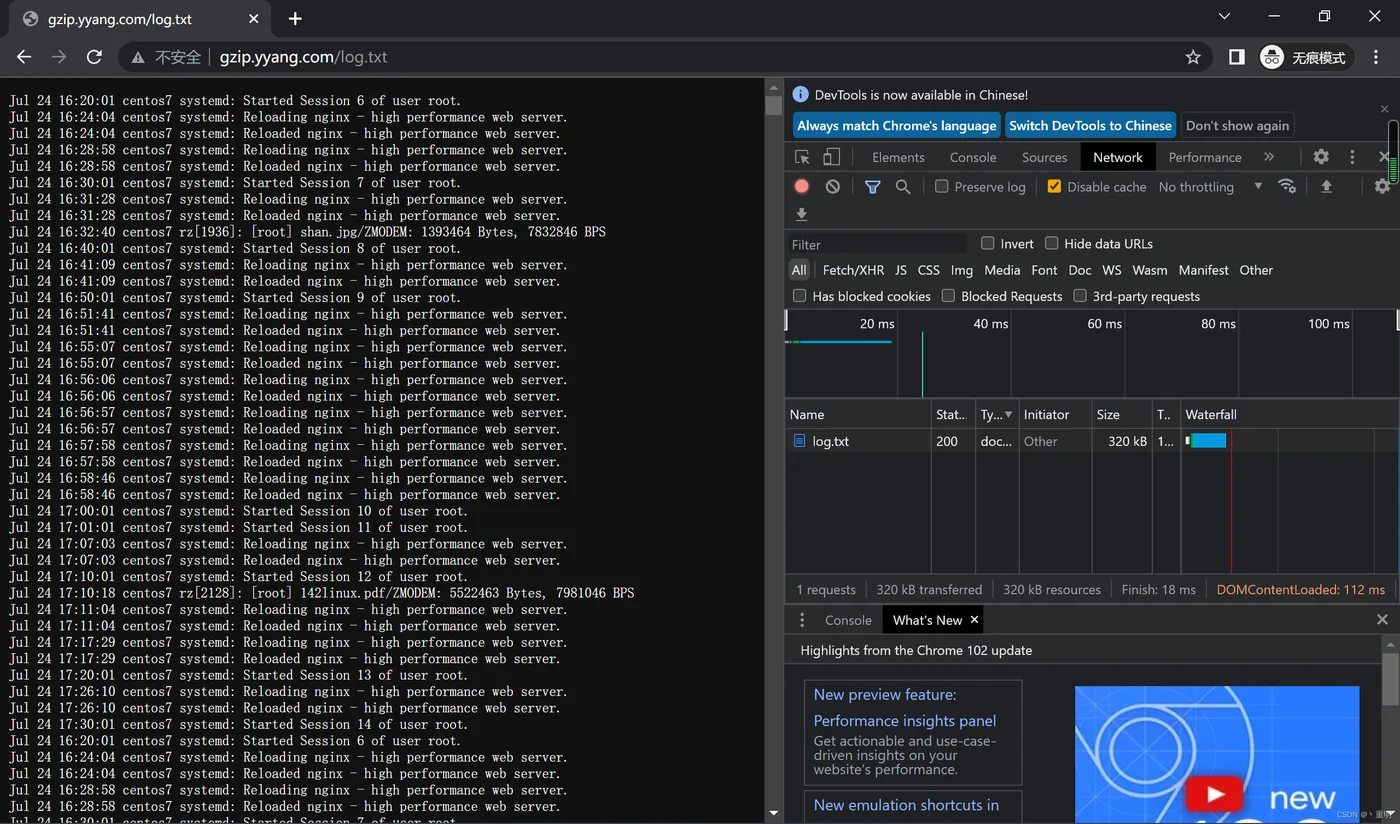Open the Performance tab
Viewport: 1400px width, 824px height.
click(1205, 157)
